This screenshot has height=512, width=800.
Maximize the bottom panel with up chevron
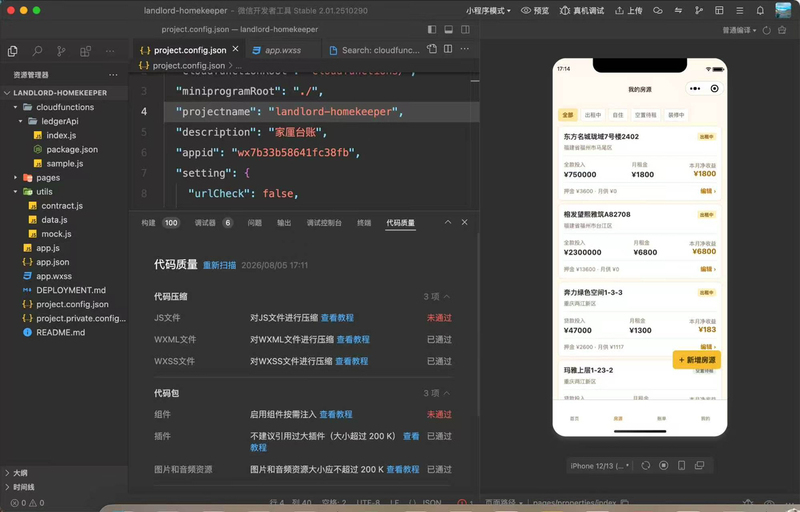(447, 222)
